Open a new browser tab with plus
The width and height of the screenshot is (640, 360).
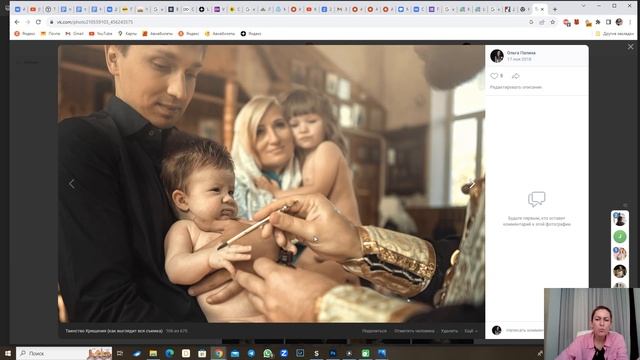tap(555, 9)
